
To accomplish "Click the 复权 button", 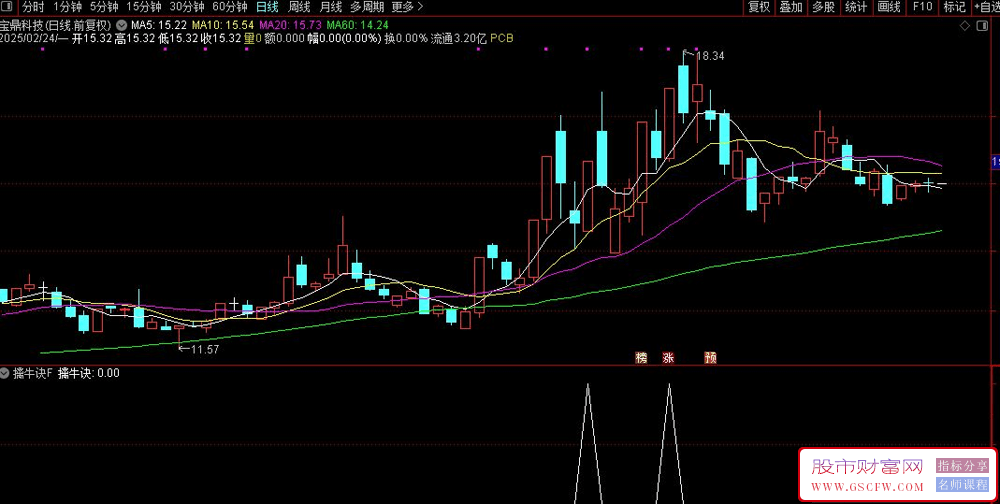I will coord(759,7).
